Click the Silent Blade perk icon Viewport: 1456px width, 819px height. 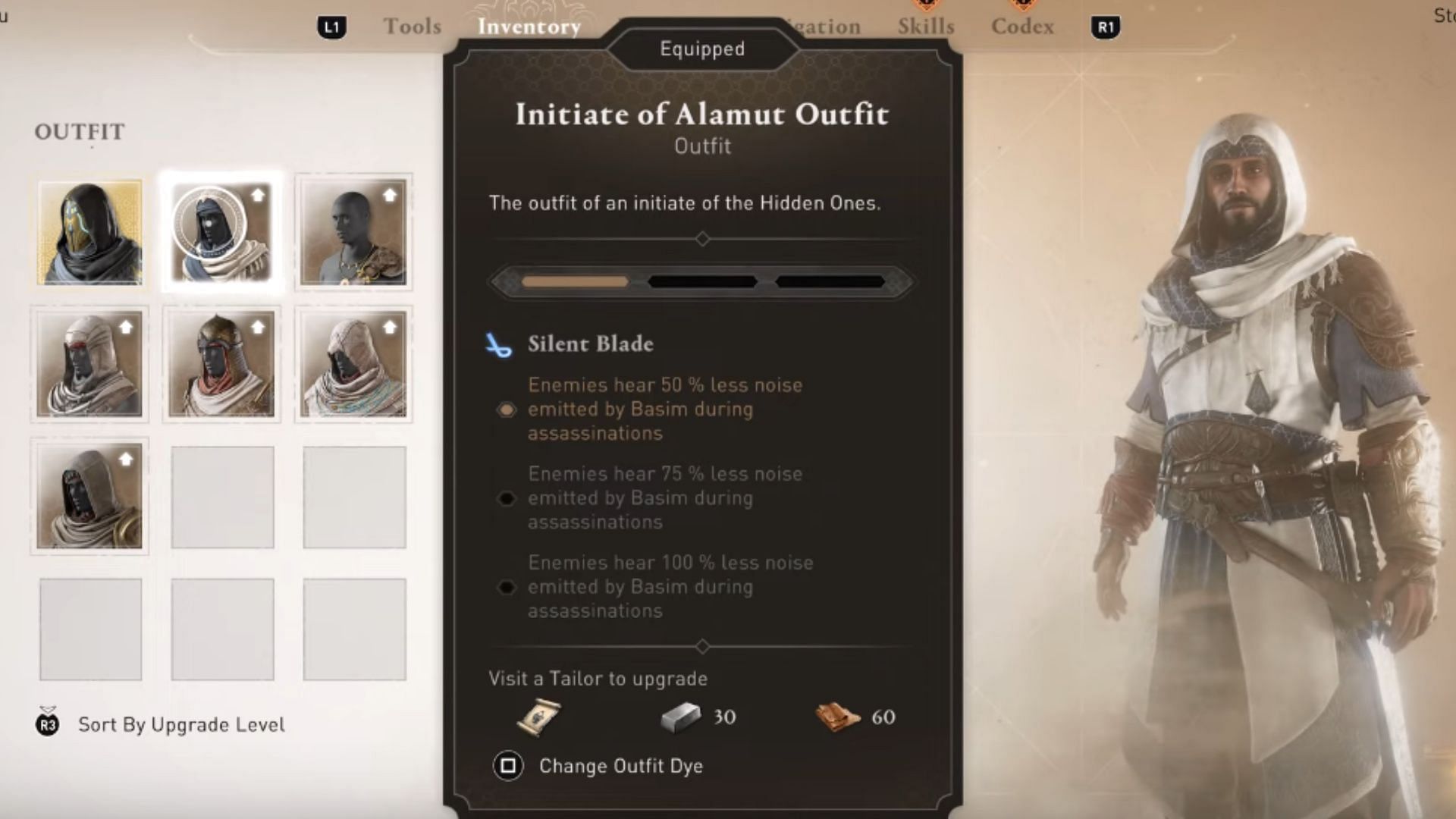(x=498, y=345)
